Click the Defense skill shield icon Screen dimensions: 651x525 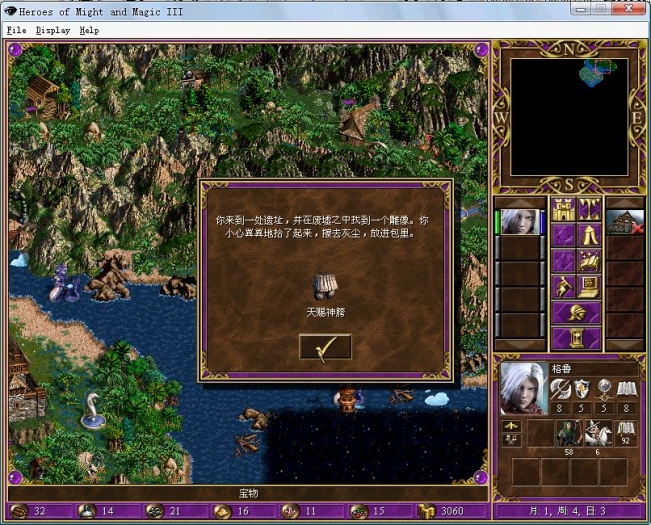pos(582,390)
